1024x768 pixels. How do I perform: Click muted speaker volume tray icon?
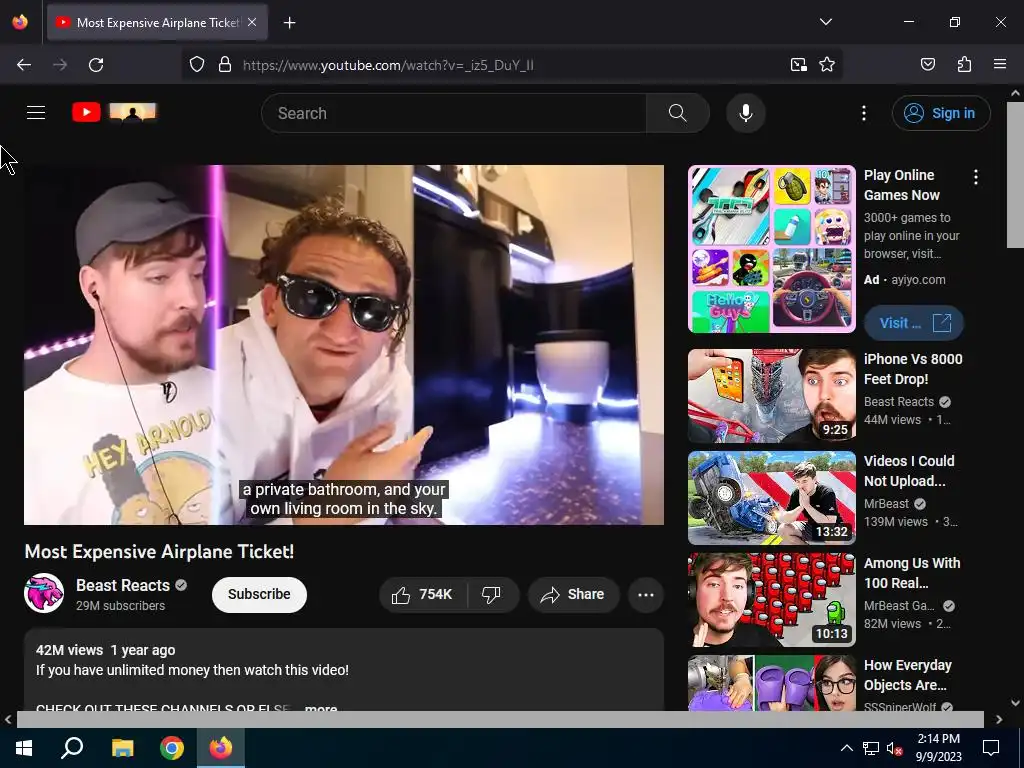[895, 748]
